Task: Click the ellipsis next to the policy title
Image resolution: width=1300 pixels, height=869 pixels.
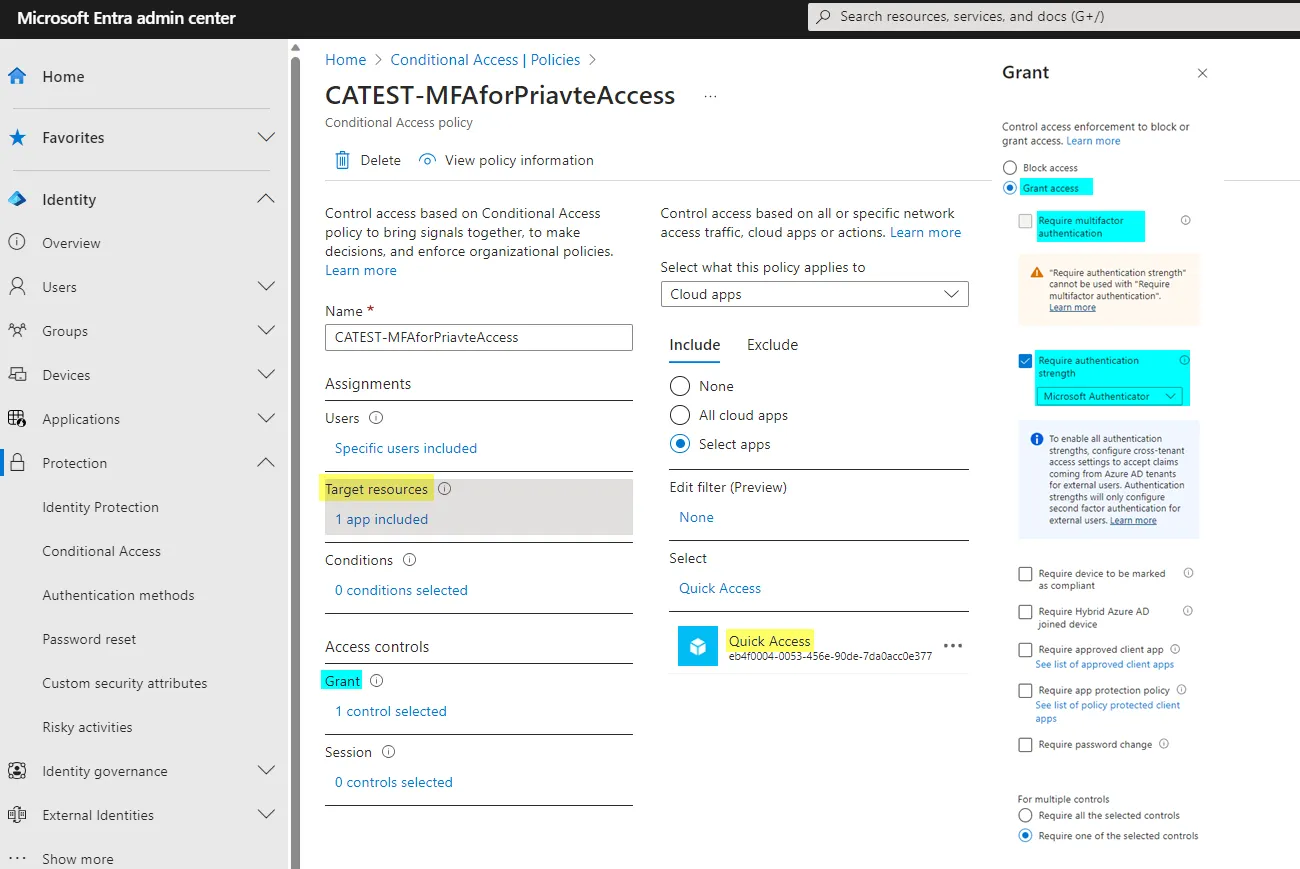Action: [710, 97]
